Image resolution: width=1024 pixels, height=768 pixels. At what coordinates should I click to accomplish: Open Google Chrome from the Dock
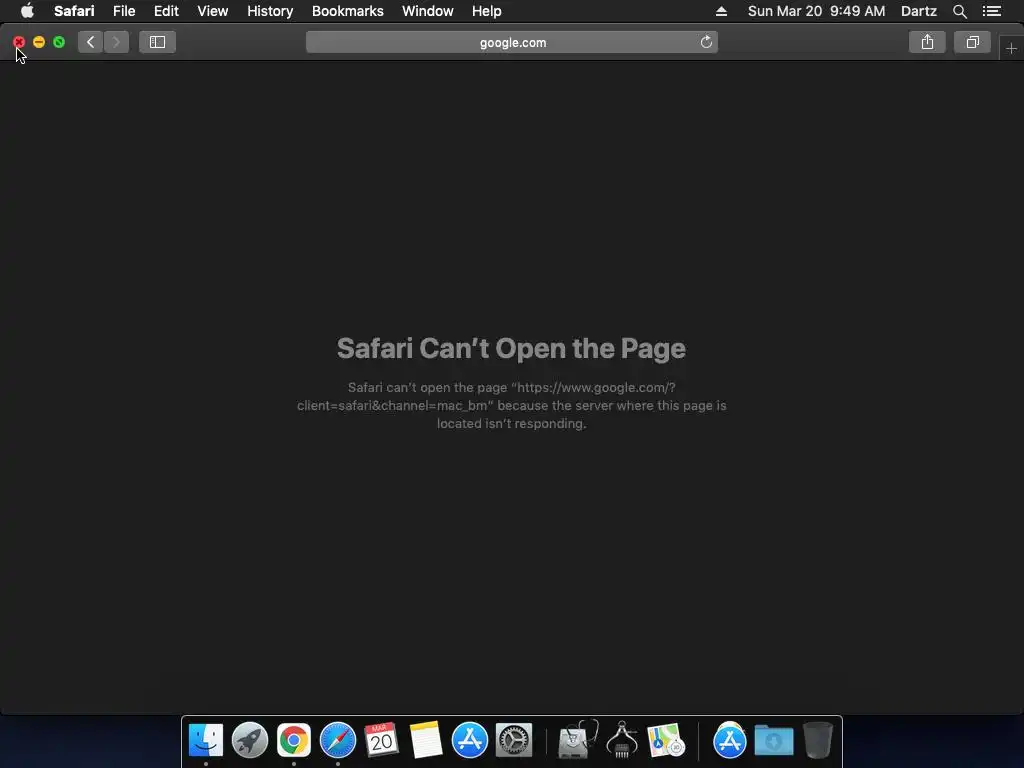click(294, 740)
